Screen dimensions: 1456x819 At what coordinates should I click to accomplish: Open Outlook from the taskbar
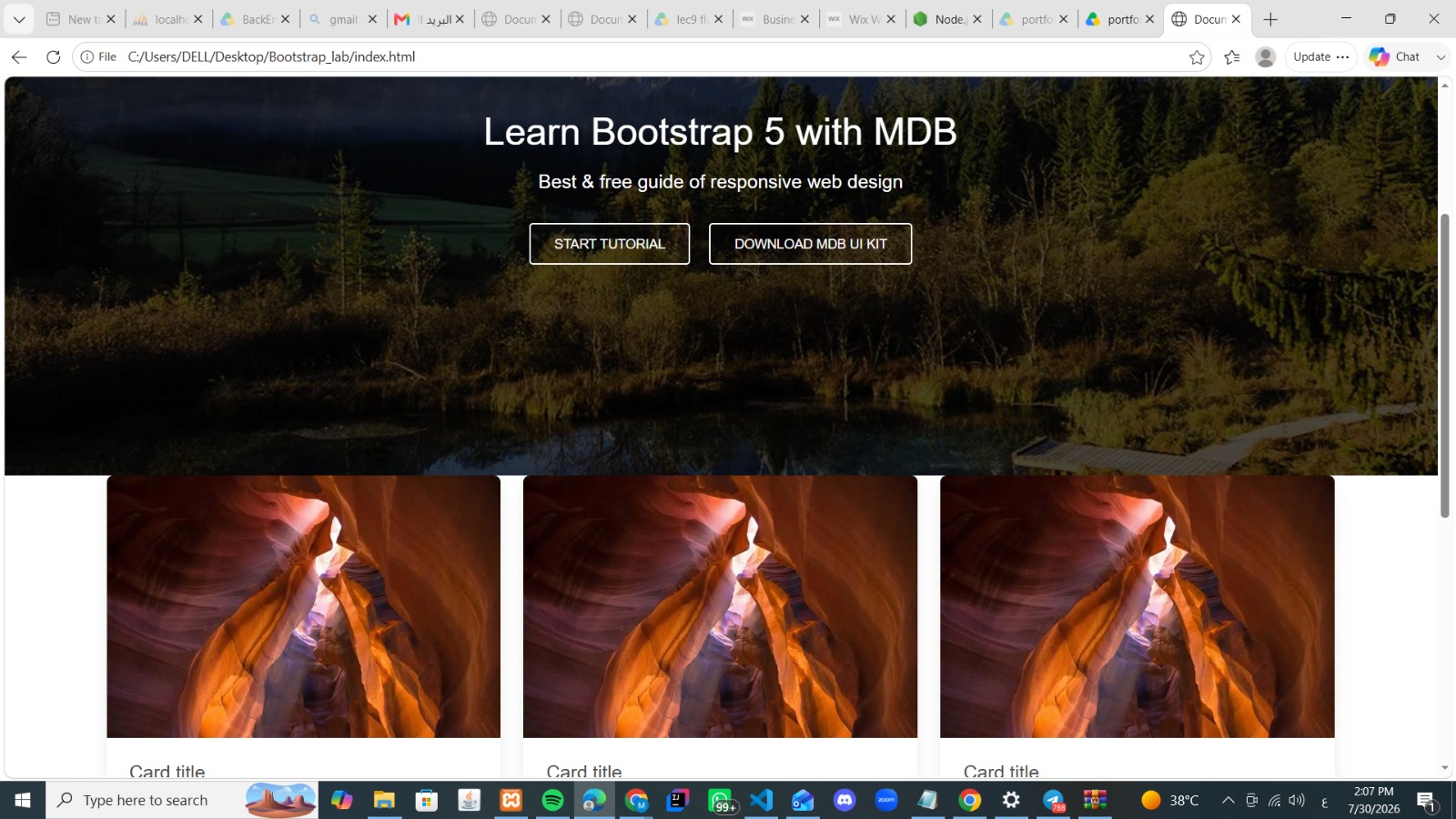click(x=803, y=800)
